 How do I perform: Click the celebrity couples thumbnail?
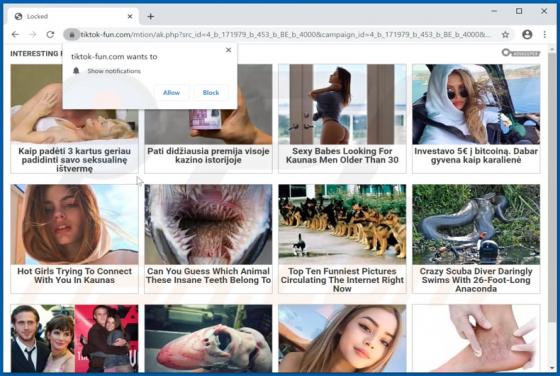74,339
